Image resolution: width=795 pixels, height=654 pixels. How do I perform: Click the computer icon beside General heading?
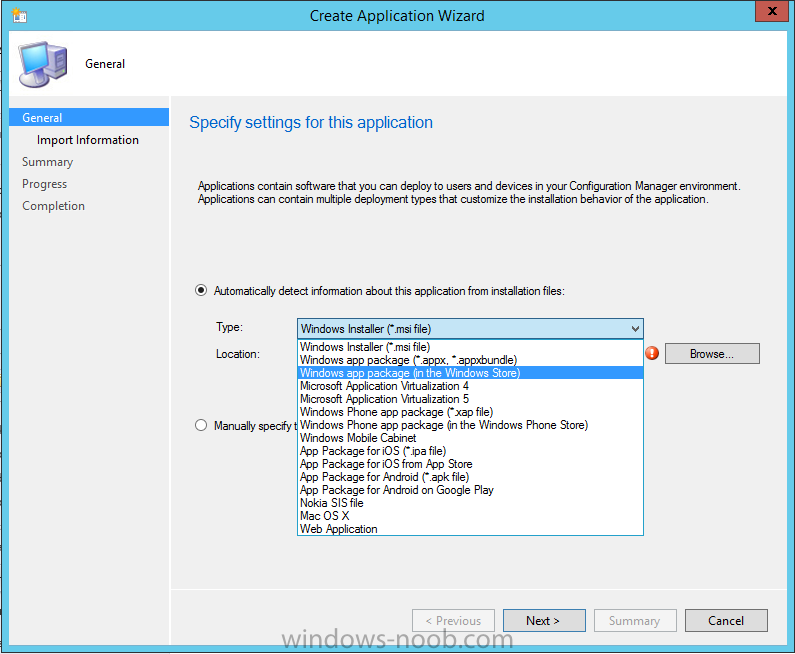point(43,64)
